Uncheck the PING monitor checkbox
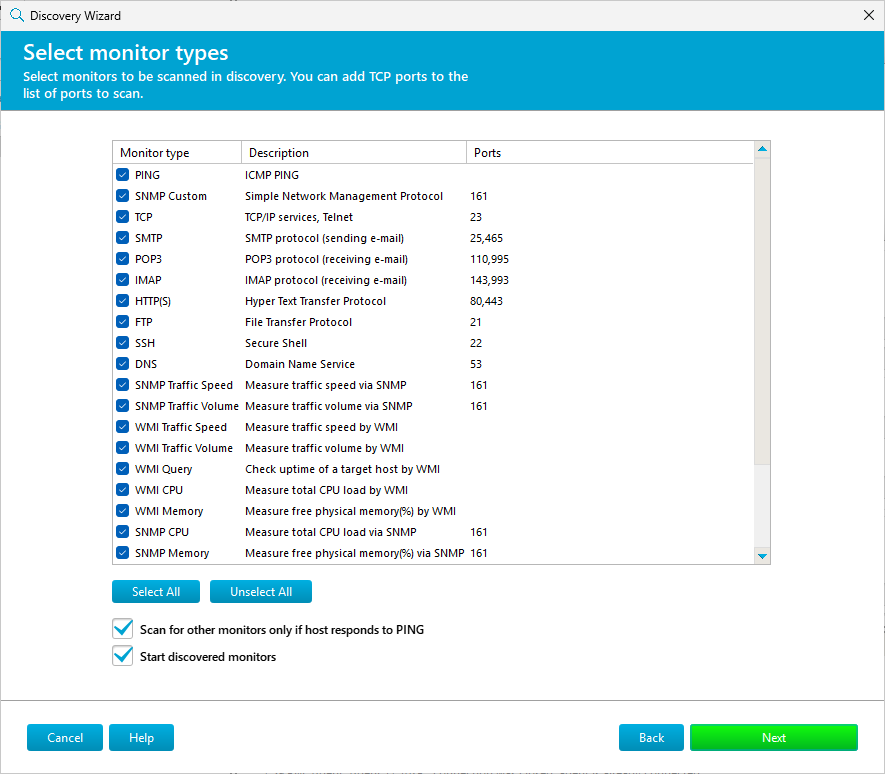Viewport: 885px width, 774px height. 122,175
